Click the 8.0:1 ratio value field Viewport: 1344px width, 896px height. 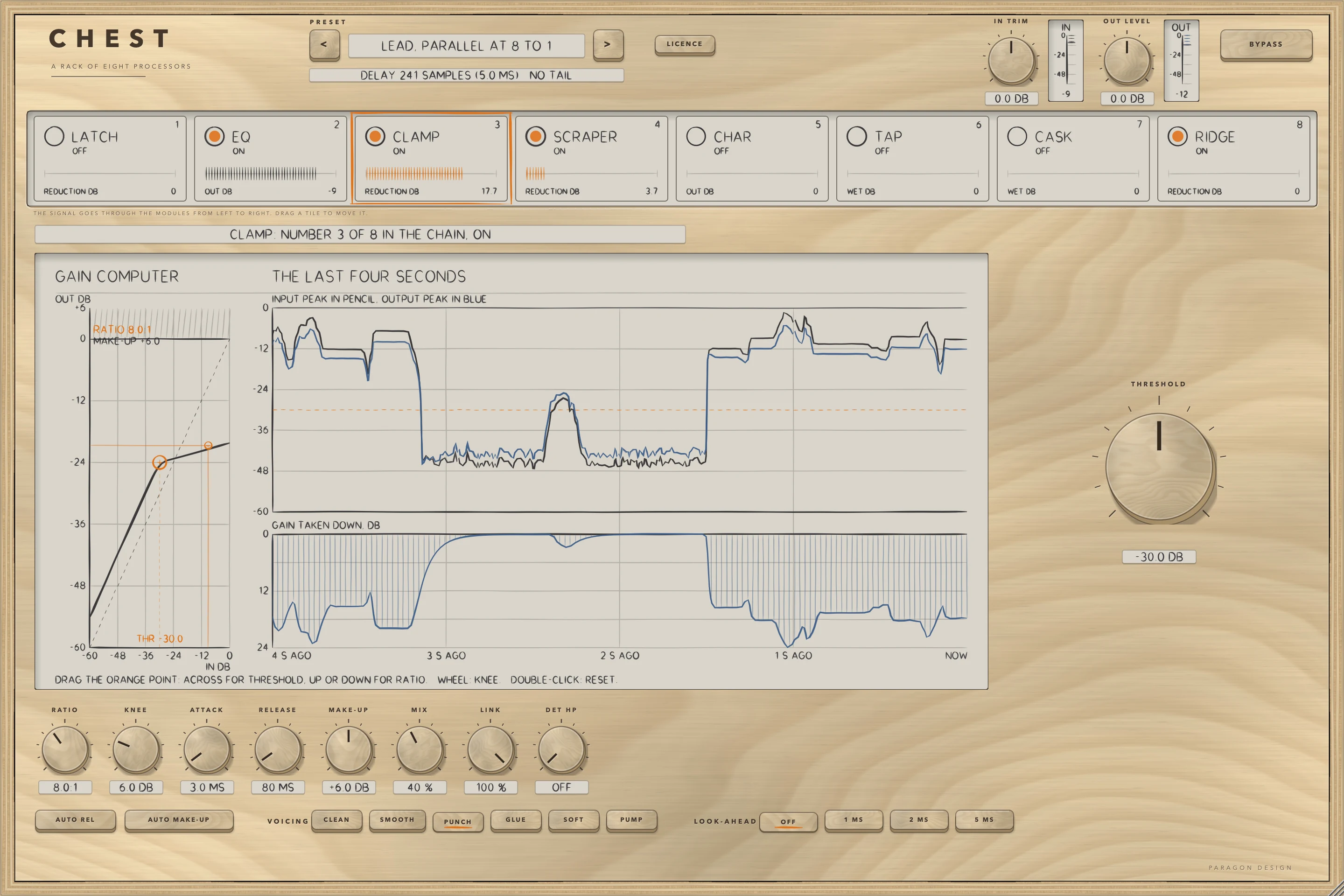click(65, 787)
